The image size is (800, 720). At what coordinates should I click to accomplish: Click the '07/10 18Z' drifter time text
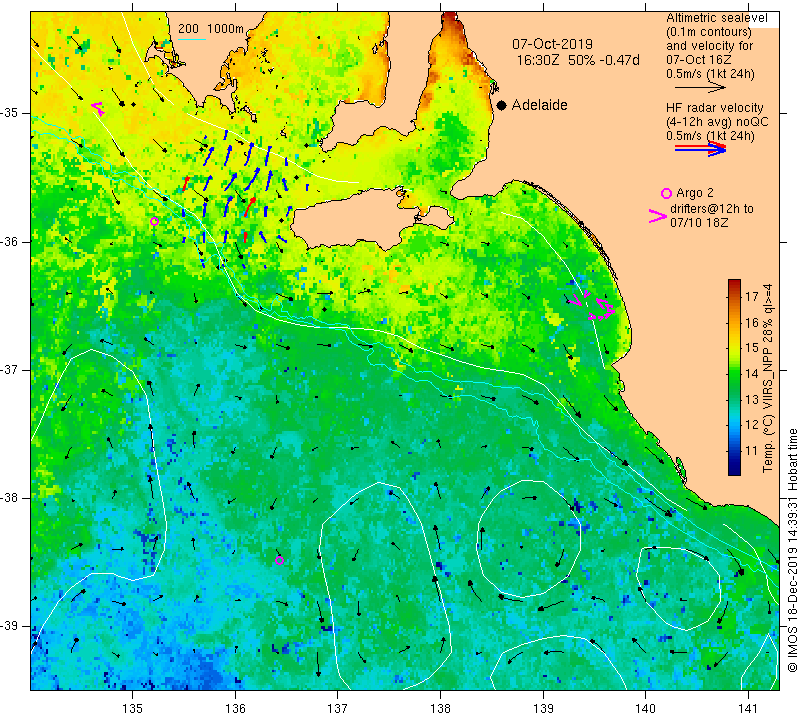click(699, 222)
